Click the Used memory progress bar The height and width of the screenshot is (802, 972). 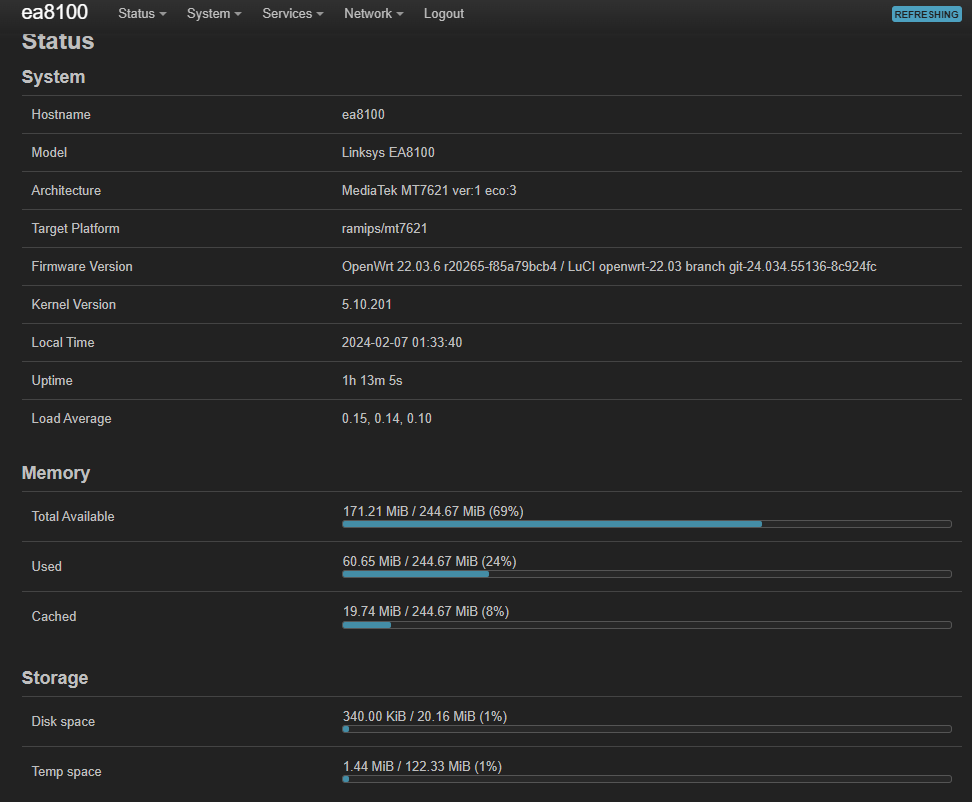647,575
